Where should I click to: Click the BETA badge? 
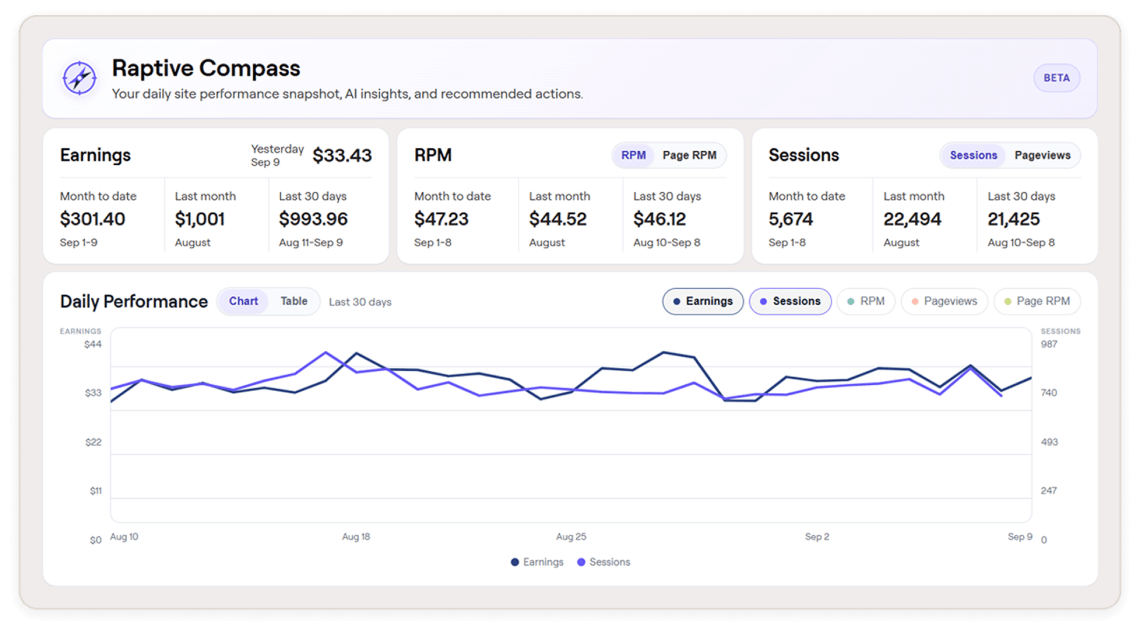coord(1056,78)
